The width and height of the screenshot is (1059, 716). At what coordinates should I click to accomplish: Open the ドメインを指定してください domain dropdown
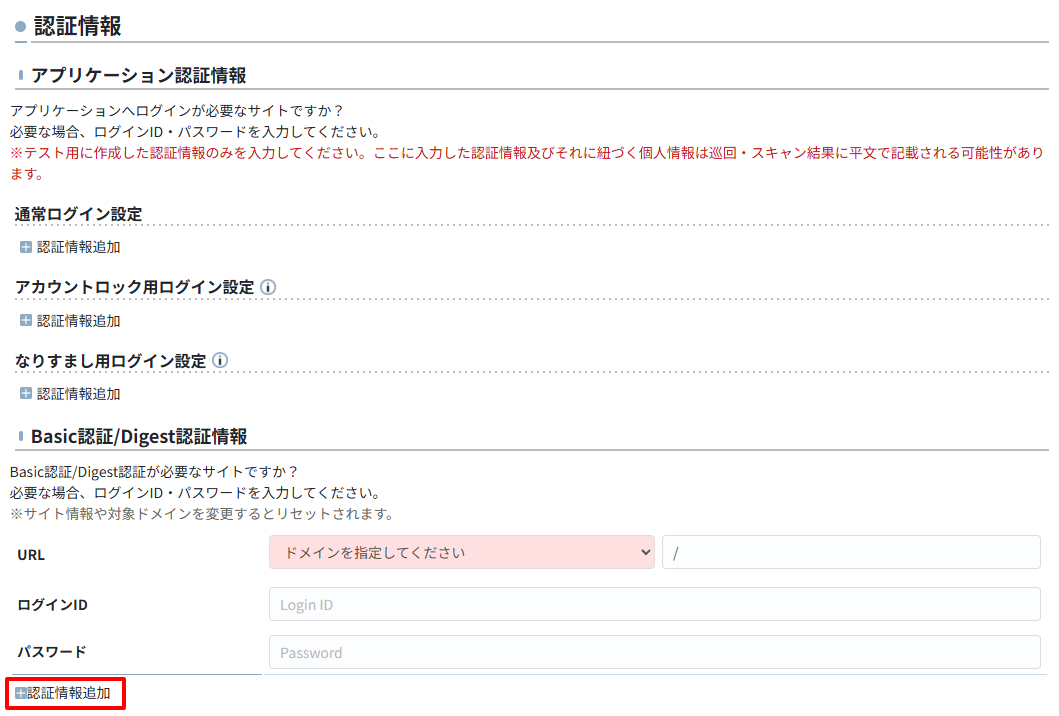tap(462, 553)
